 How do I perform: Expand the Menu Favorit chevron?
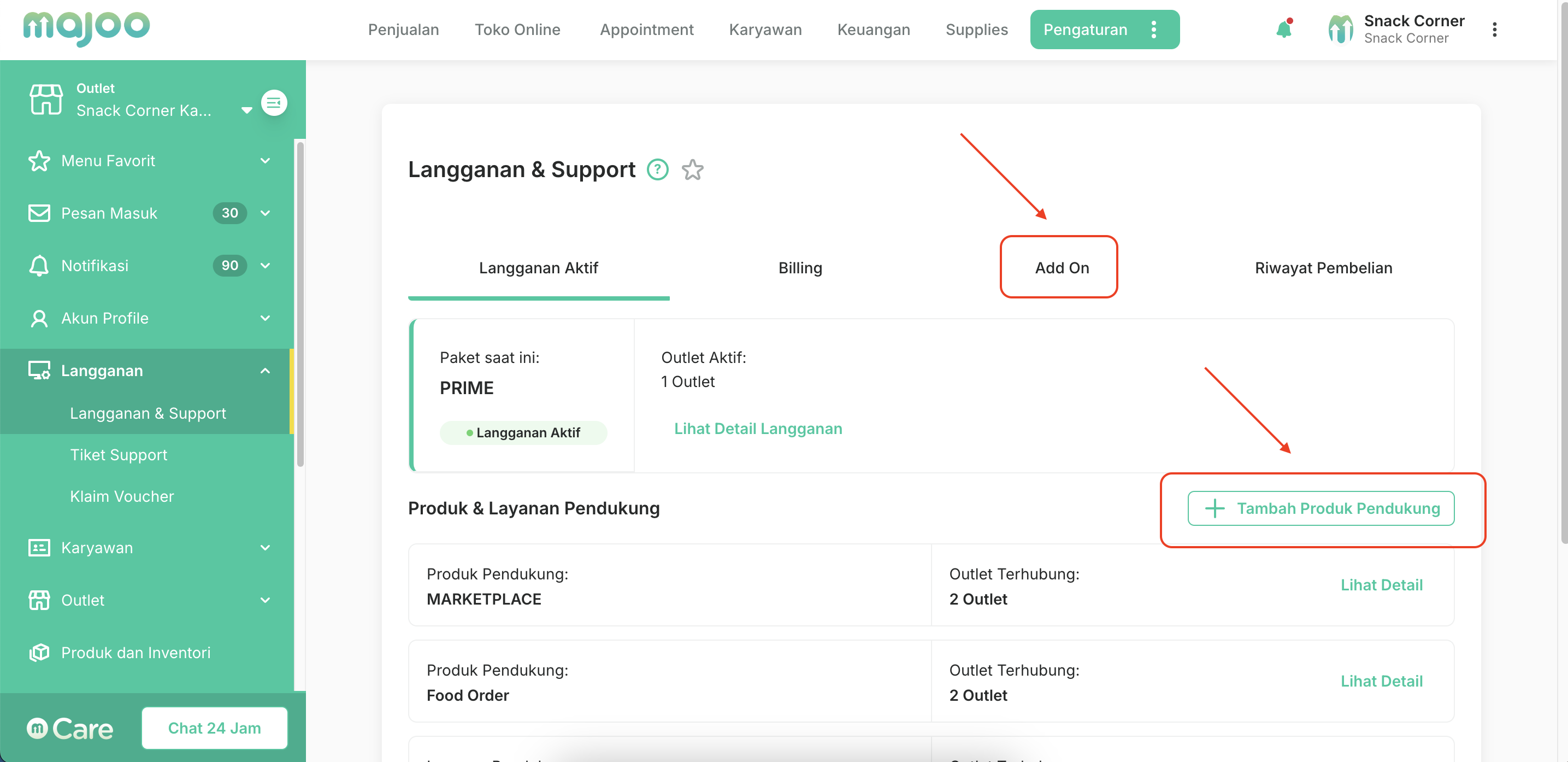[266, 161]
